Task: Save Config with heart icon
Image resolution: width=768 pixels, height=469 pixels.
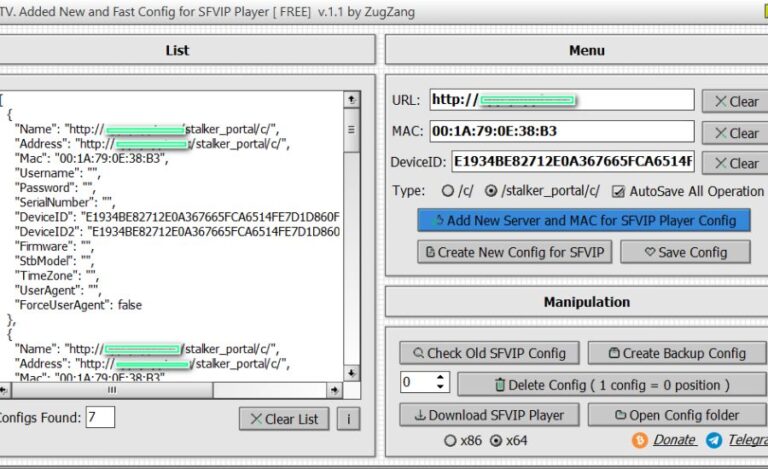Action: coord(685,252)
